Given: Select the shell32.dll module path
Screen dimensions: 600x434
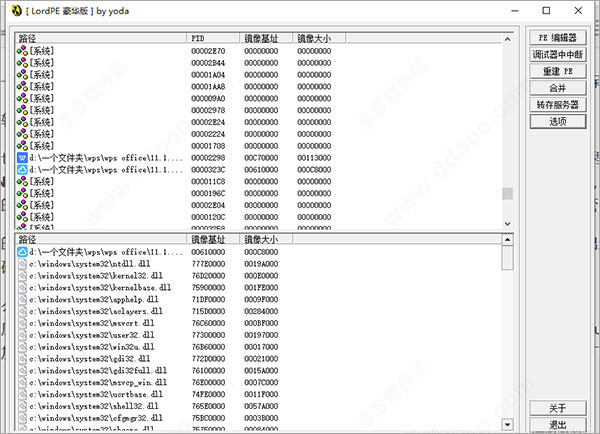Looking at the screenshot, I should [94, 406].
